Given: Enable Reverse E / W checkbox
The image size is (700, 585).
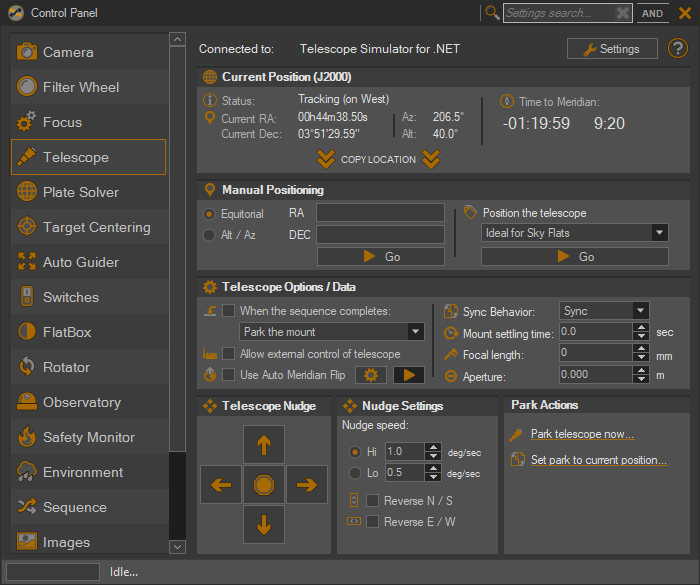Looking at the screenshot, I should point(372,522).
